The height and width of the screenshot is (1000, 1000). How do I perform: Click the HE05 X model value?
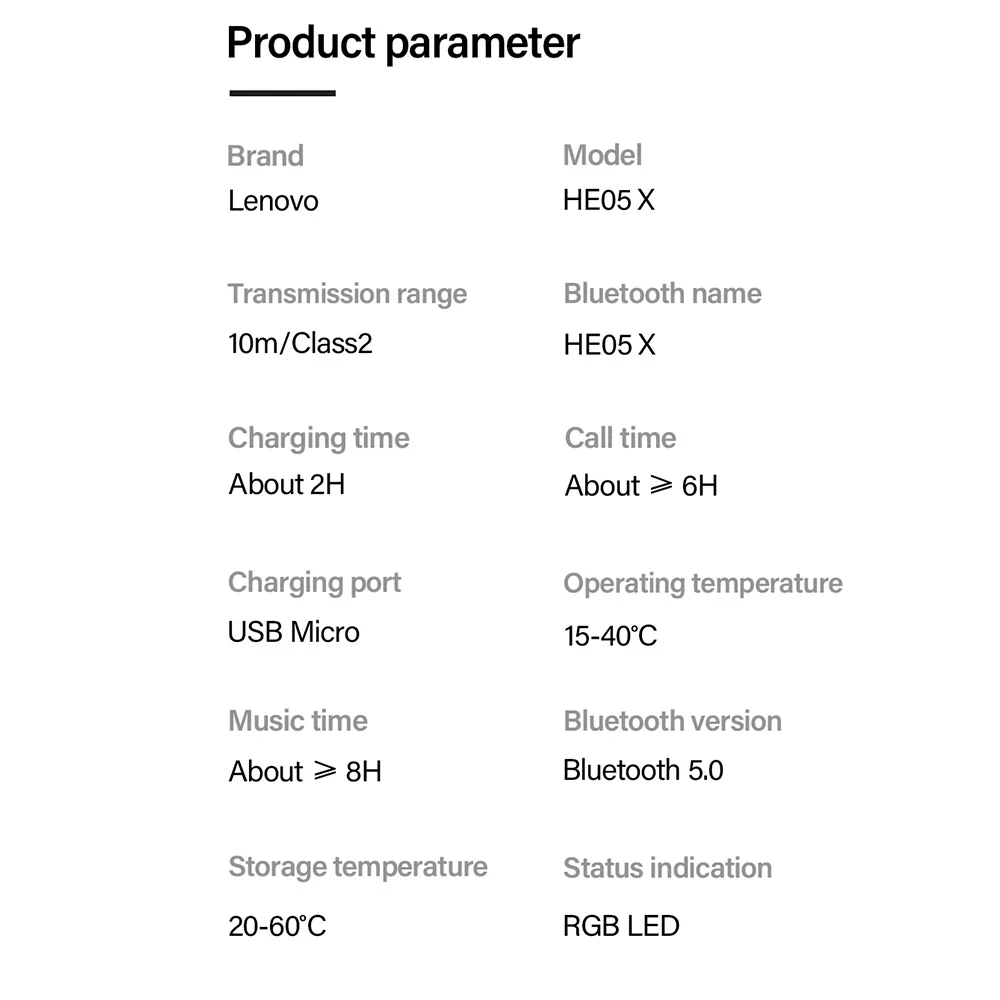click(x=608, y=200)
